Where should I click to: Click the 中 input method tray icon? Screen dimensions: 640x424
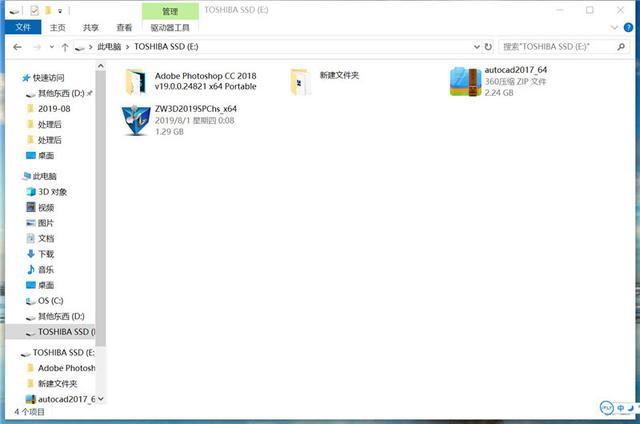click(622, 408)
